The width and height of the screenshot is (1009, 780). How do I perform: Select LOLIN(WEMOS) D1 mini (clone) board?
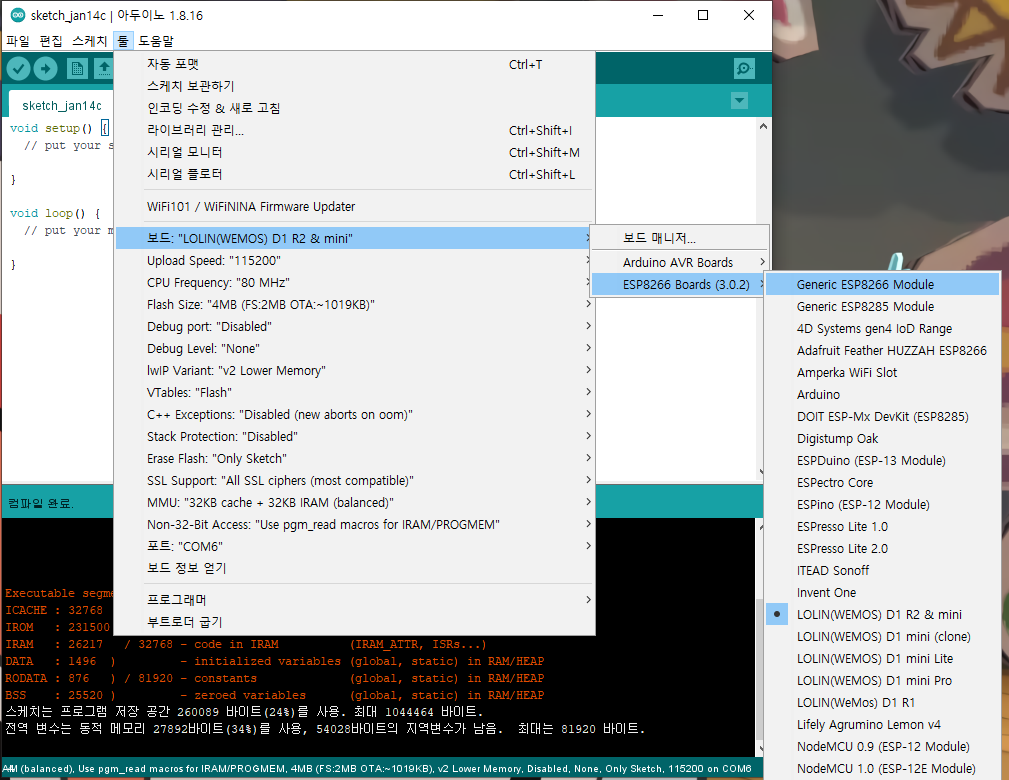(x=883, y=636)
